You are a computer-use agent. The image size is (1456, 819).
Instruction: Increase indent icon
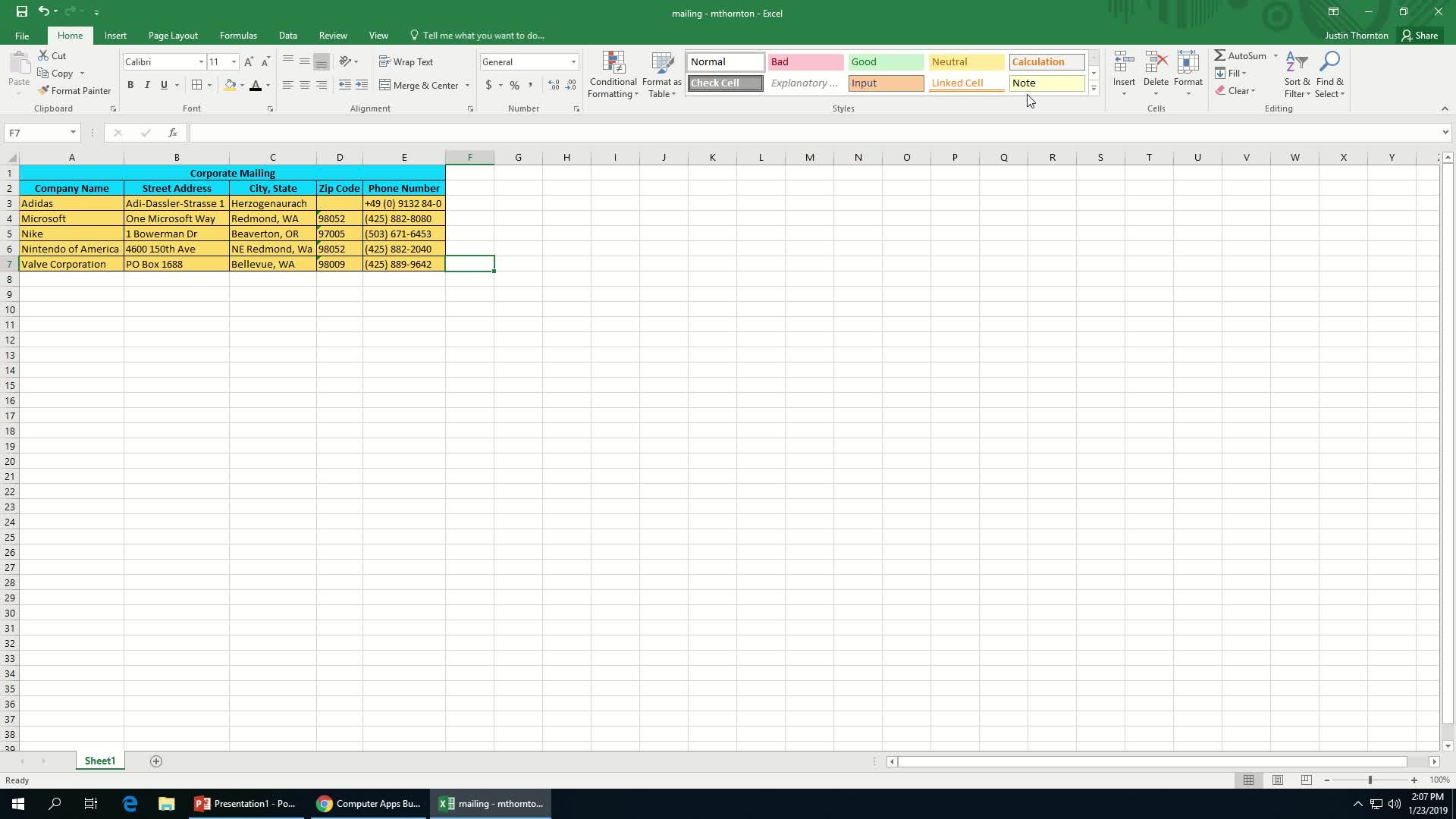362,85
